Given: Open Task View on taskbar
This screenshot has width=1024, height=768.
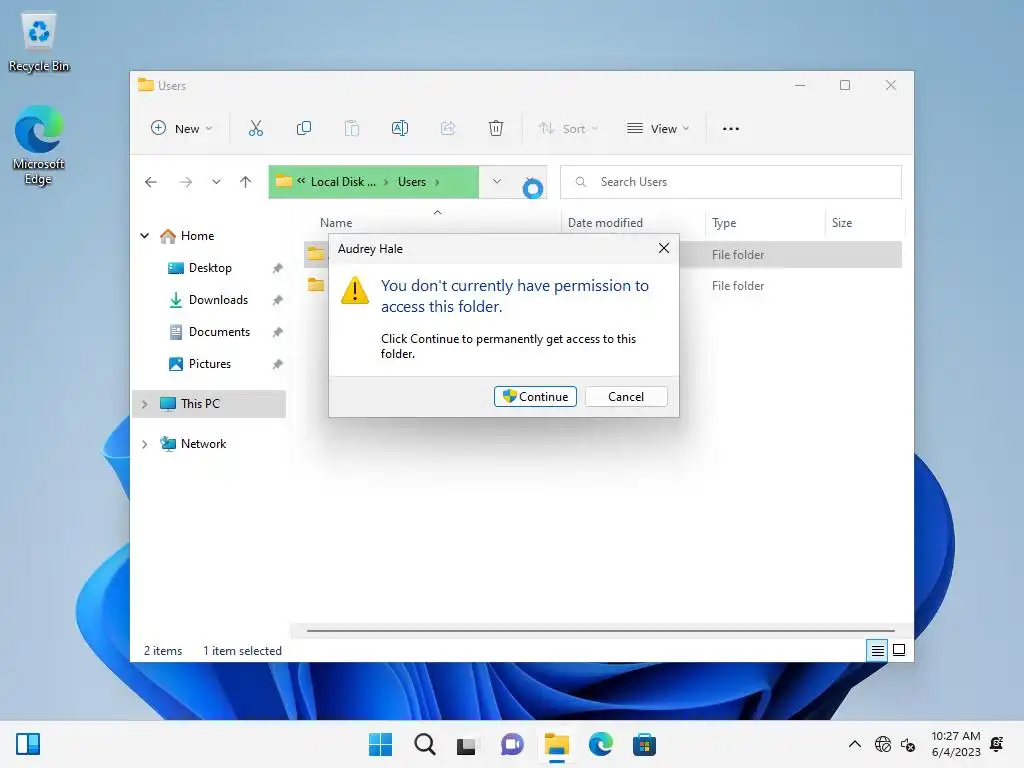Looking at the screenshot, I should 467,744.
